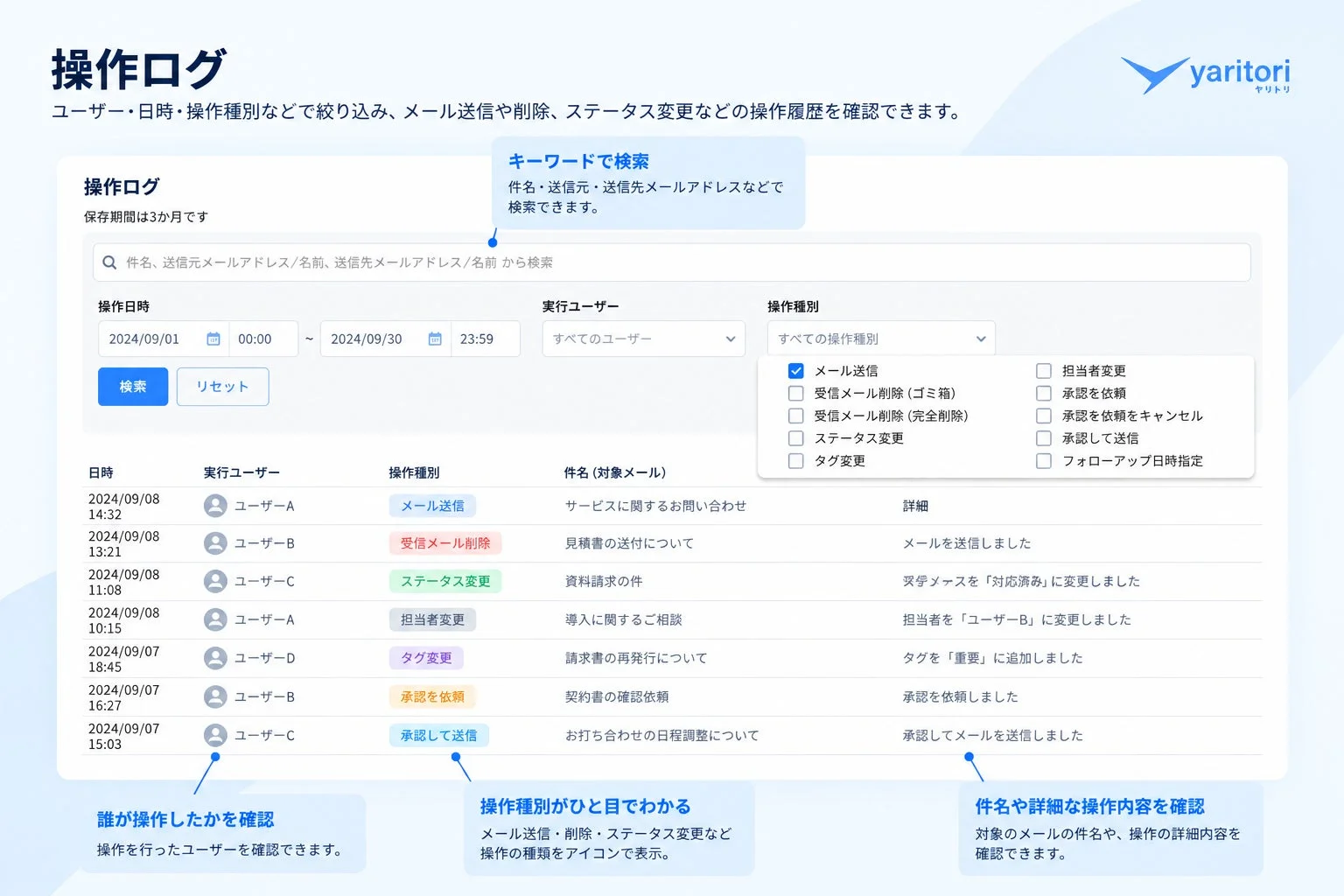Collapse the 操作種別 dropdown
Image resolution: width=1344 pixels, height=896 pixels.
881,339
